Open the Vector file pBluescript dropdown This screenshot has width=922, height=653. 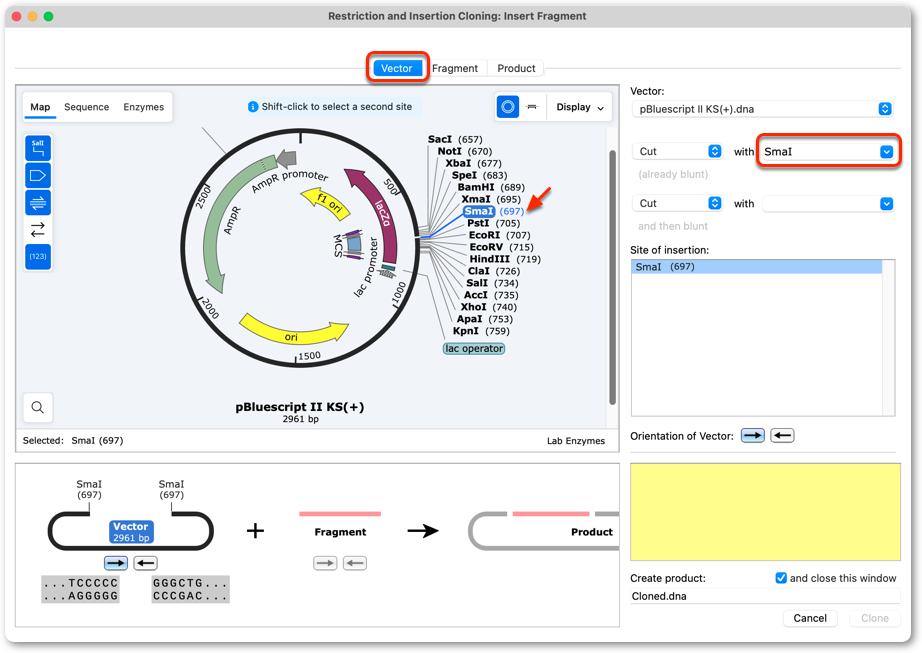[x=762, y=109]
